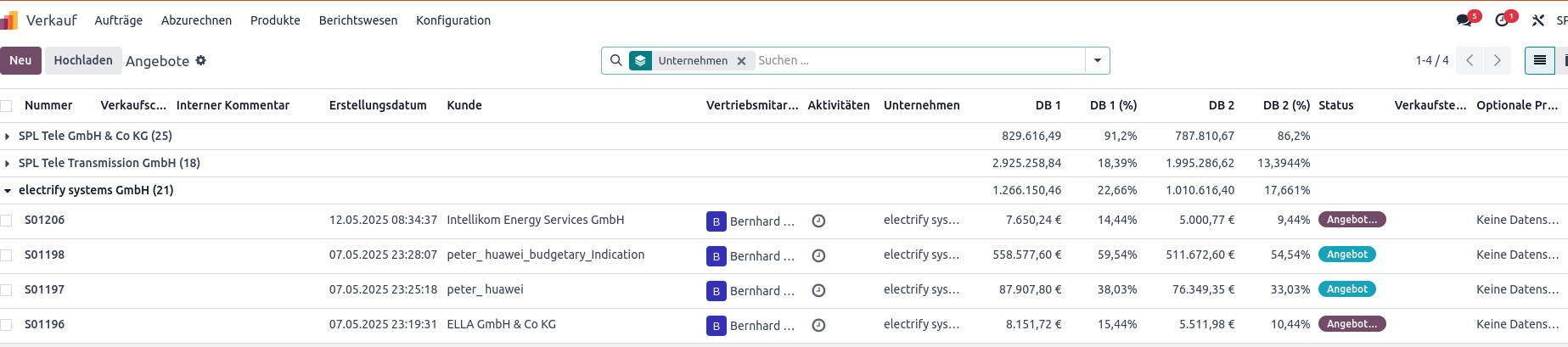Click the DB 1 value 558.577,60 €
1568x347 pixels.
coord(1027,255)
